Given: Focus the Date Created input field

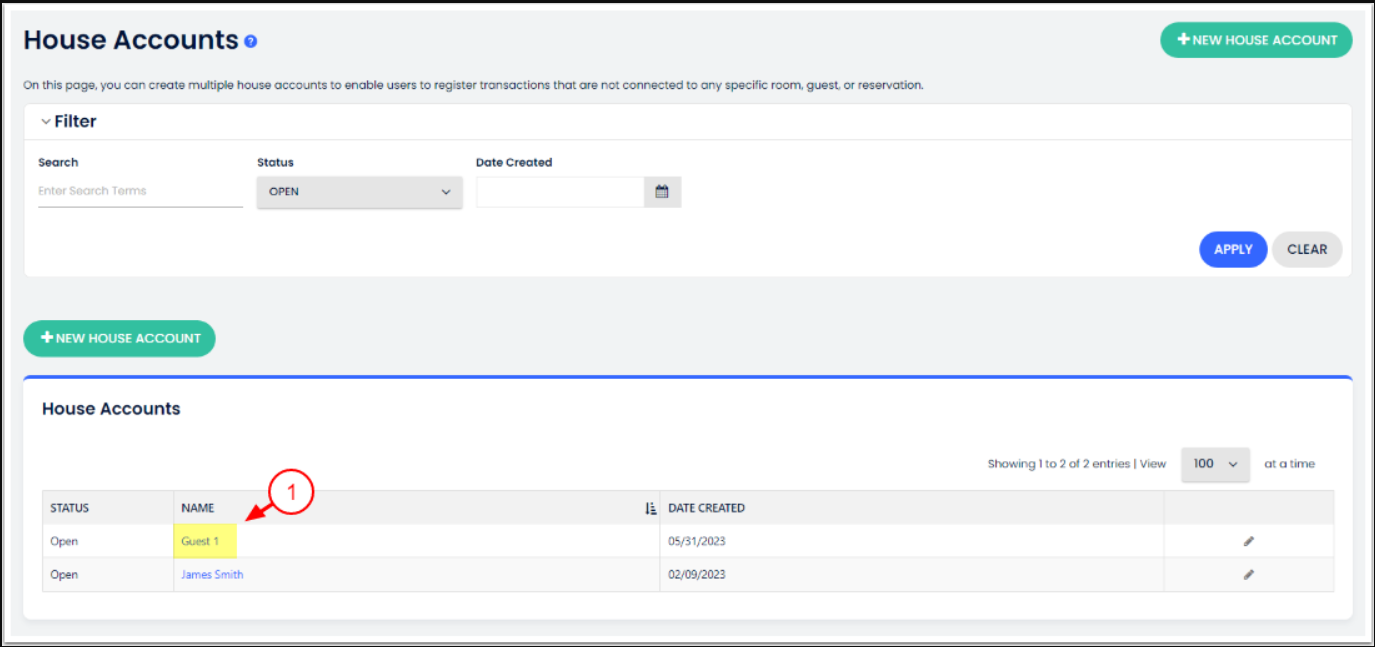Looking at the screenshot, I should pos(560,192).
